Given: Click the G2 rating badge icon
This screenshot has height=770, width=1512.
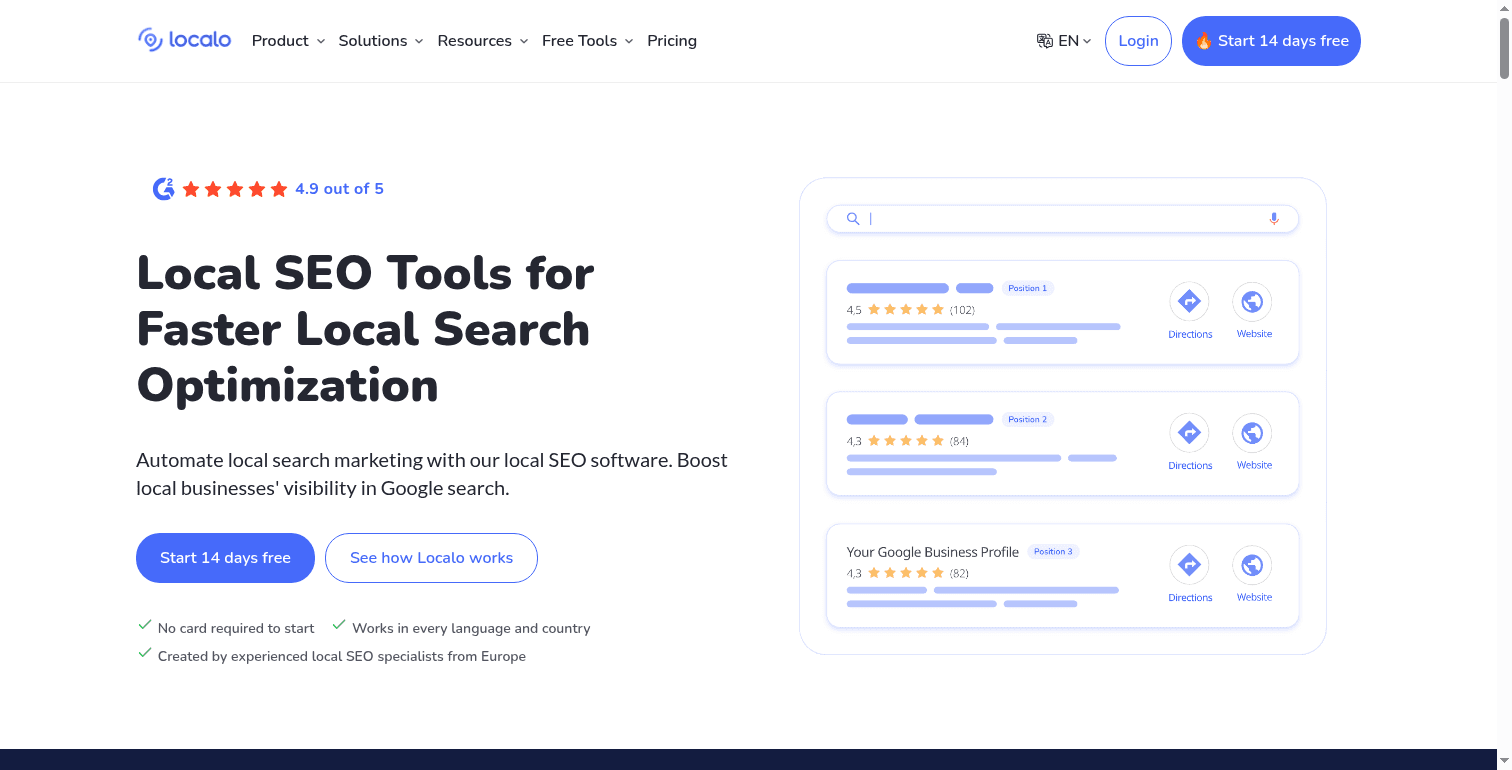Looking at the screenshot, I should [162, 188].
